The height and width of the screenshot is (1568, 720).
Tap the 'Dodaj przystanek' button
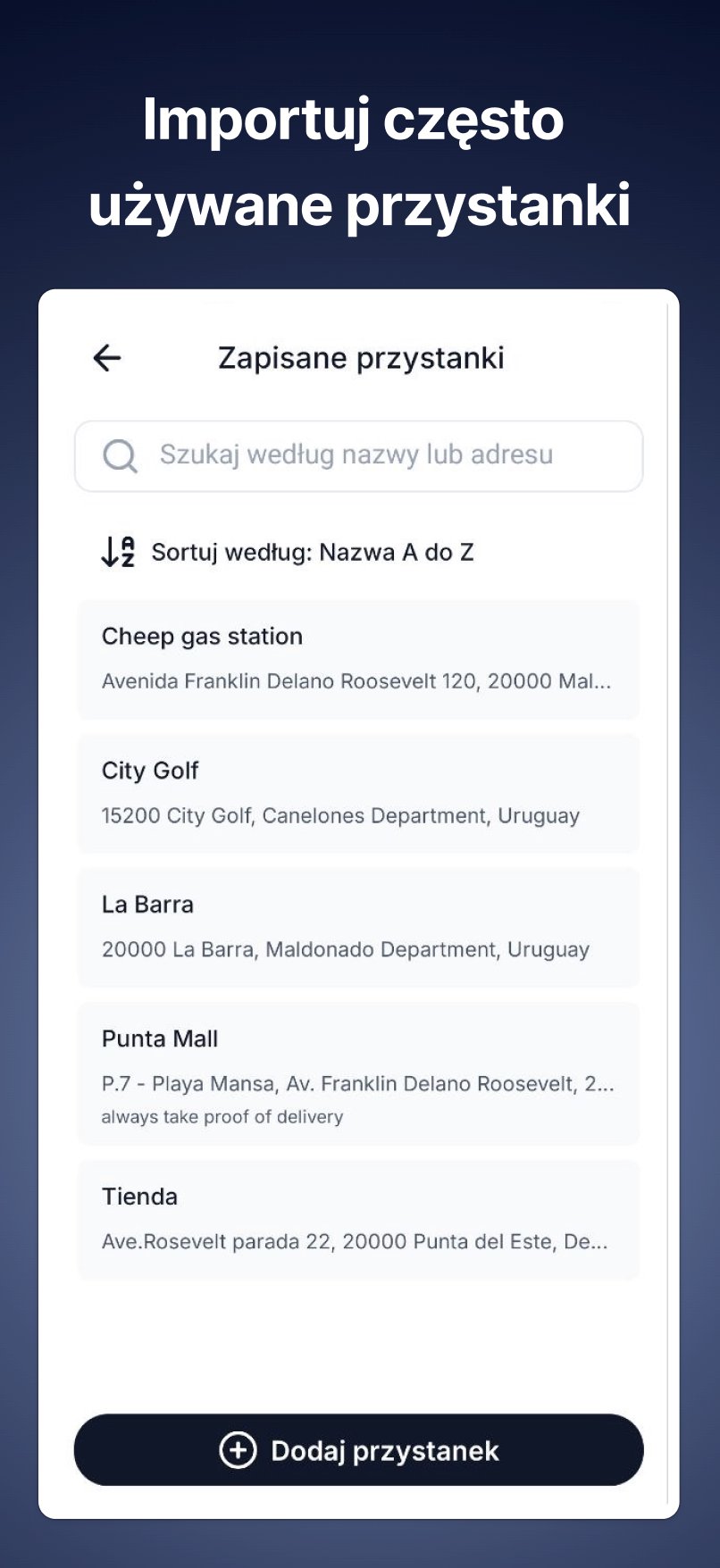358,1450
